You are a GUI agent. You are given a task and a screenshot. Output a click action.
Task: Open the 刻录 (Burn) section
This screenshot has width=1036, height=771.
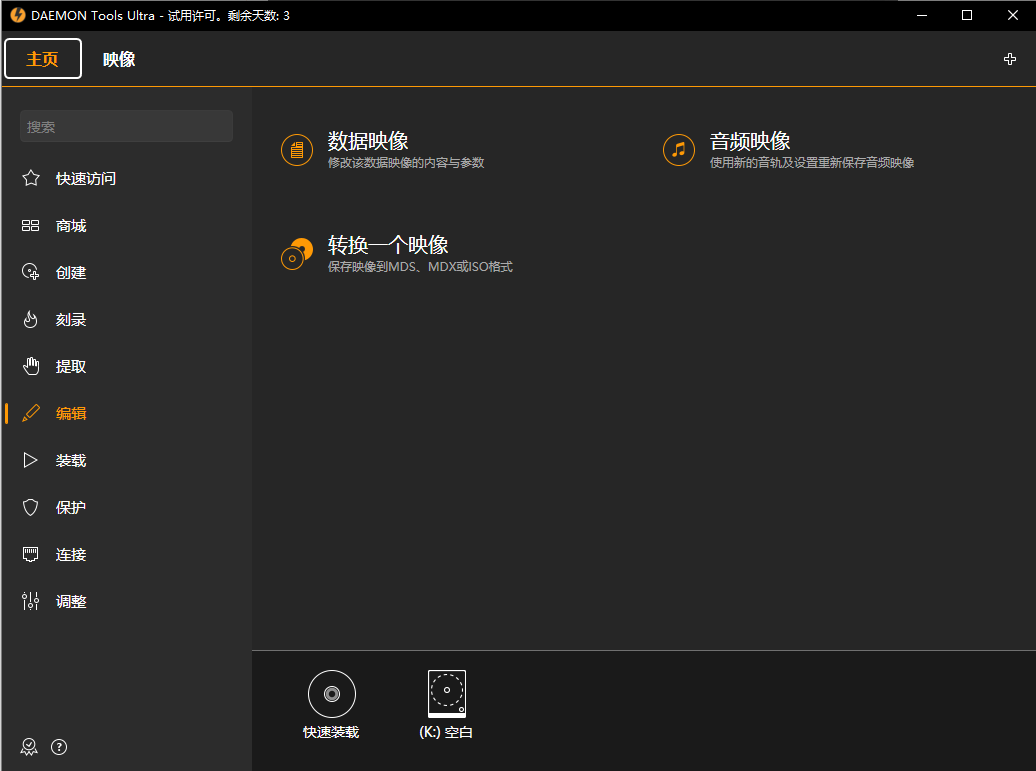coord(70,319)
